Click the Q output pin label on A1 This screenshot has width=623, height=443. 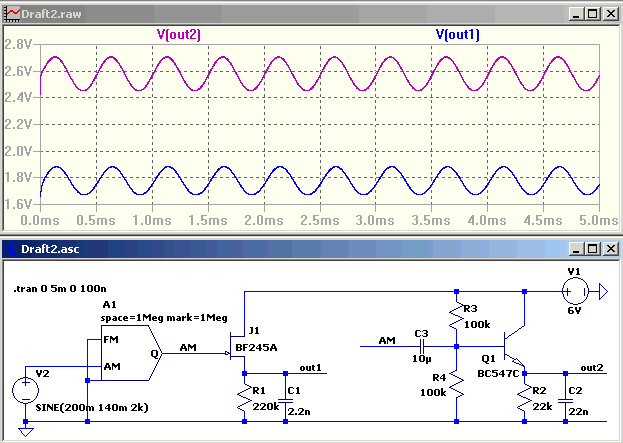click(155, 353)
